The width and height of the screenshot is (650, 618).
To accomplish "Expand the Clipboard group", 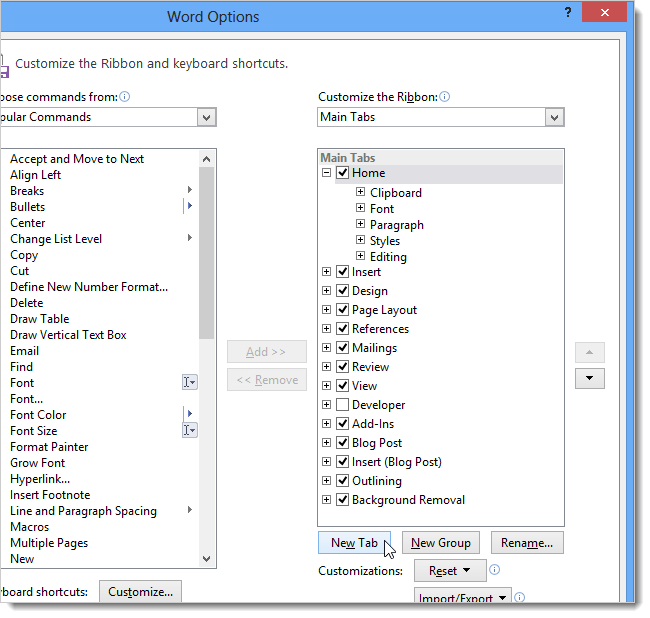I will tap(361, 191).
